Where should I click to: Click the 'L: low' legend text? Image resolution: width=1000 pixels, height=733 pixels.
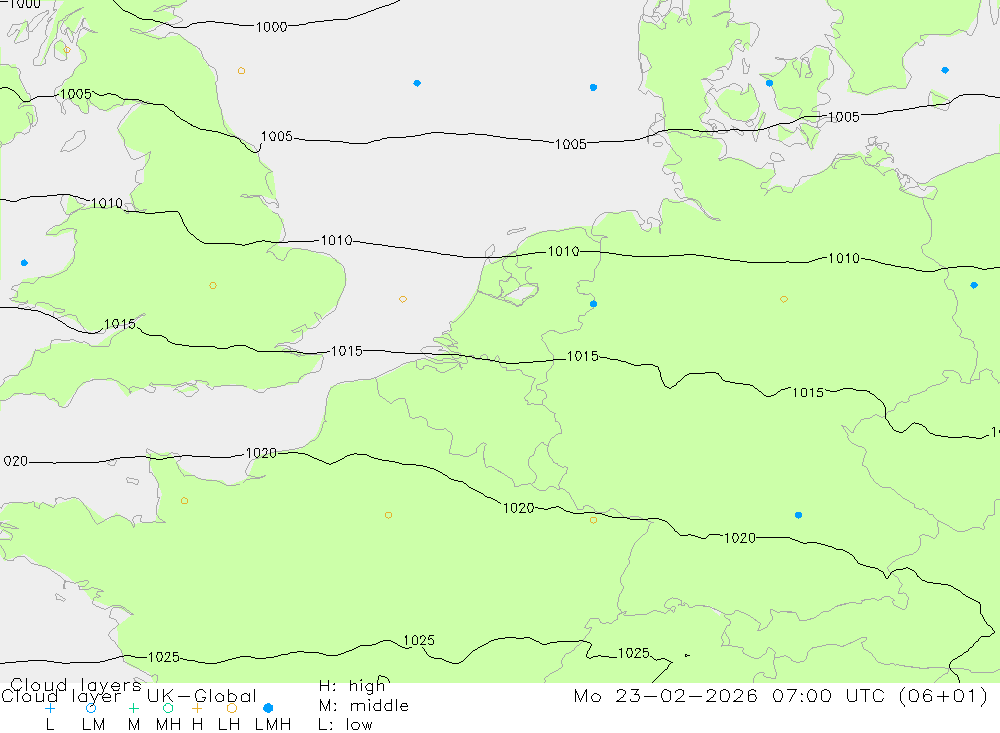(x=345, y=725)
